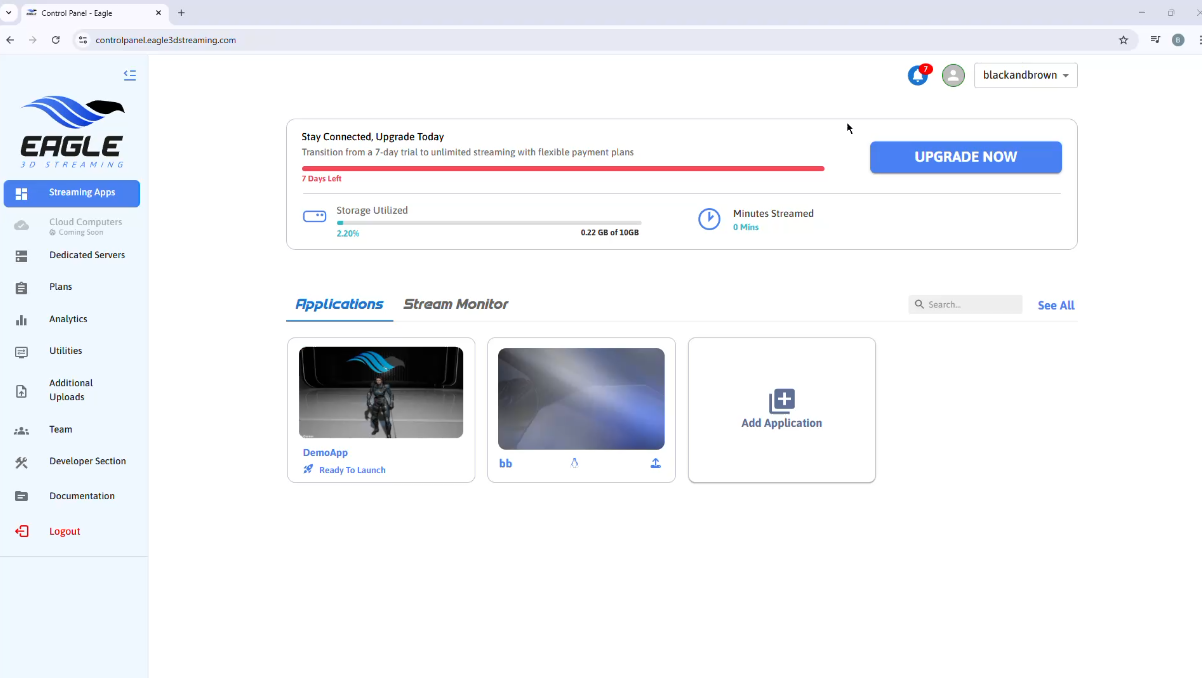Open the browser tab search dropdown
1202x678 pixels.
pos(9,13)
